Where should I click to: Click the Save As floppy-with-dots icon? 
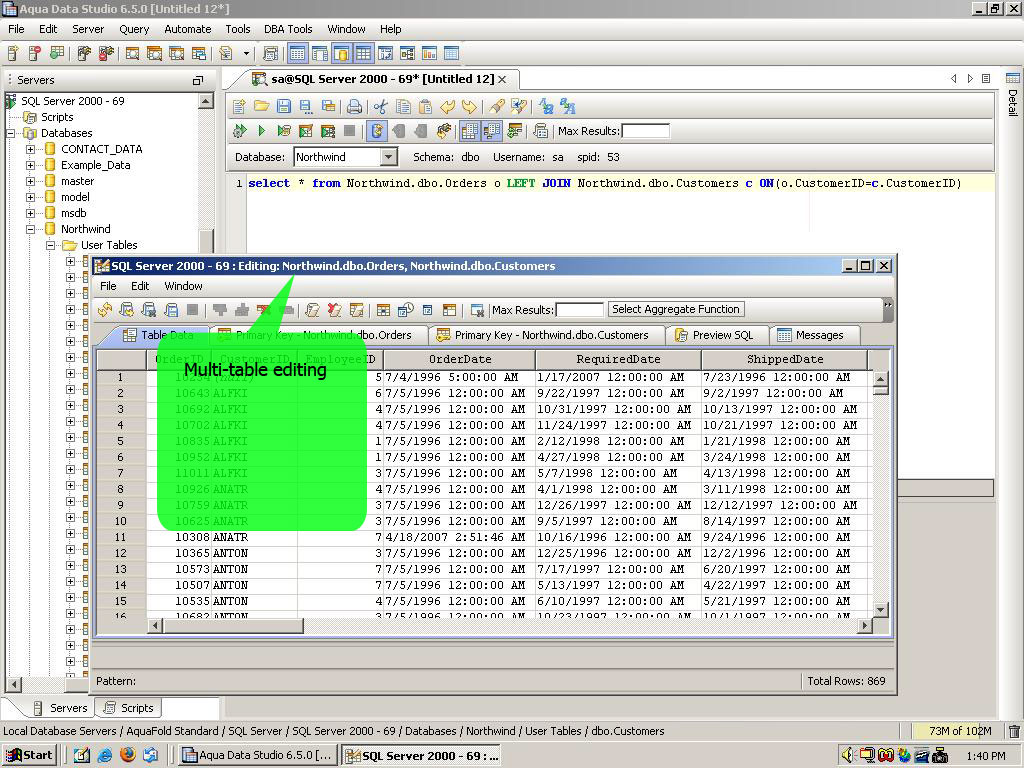(306, 106)
